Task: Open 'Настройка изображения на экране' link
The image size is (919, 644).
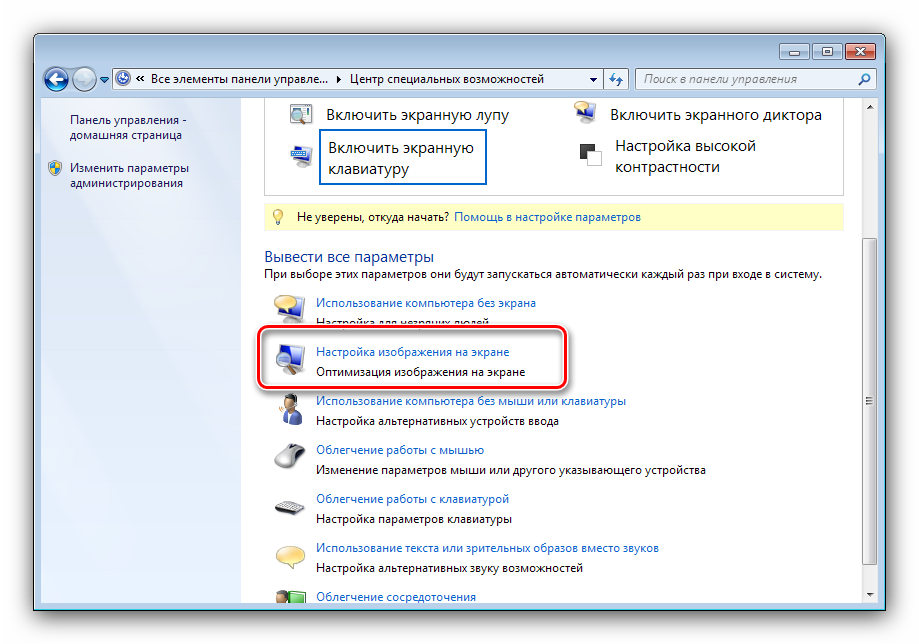Action: [x=413, y=352]
